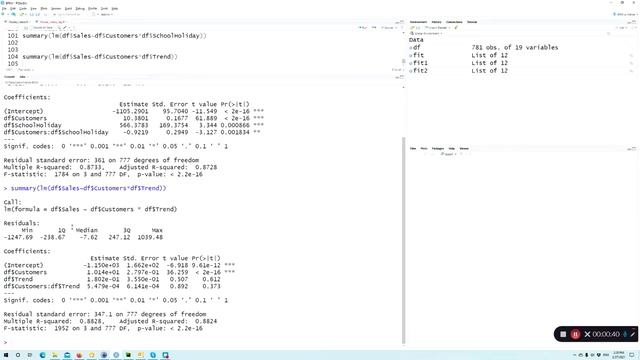
Task: Click '781 obs. of 19 variables' text
Action: click(515, 48)
